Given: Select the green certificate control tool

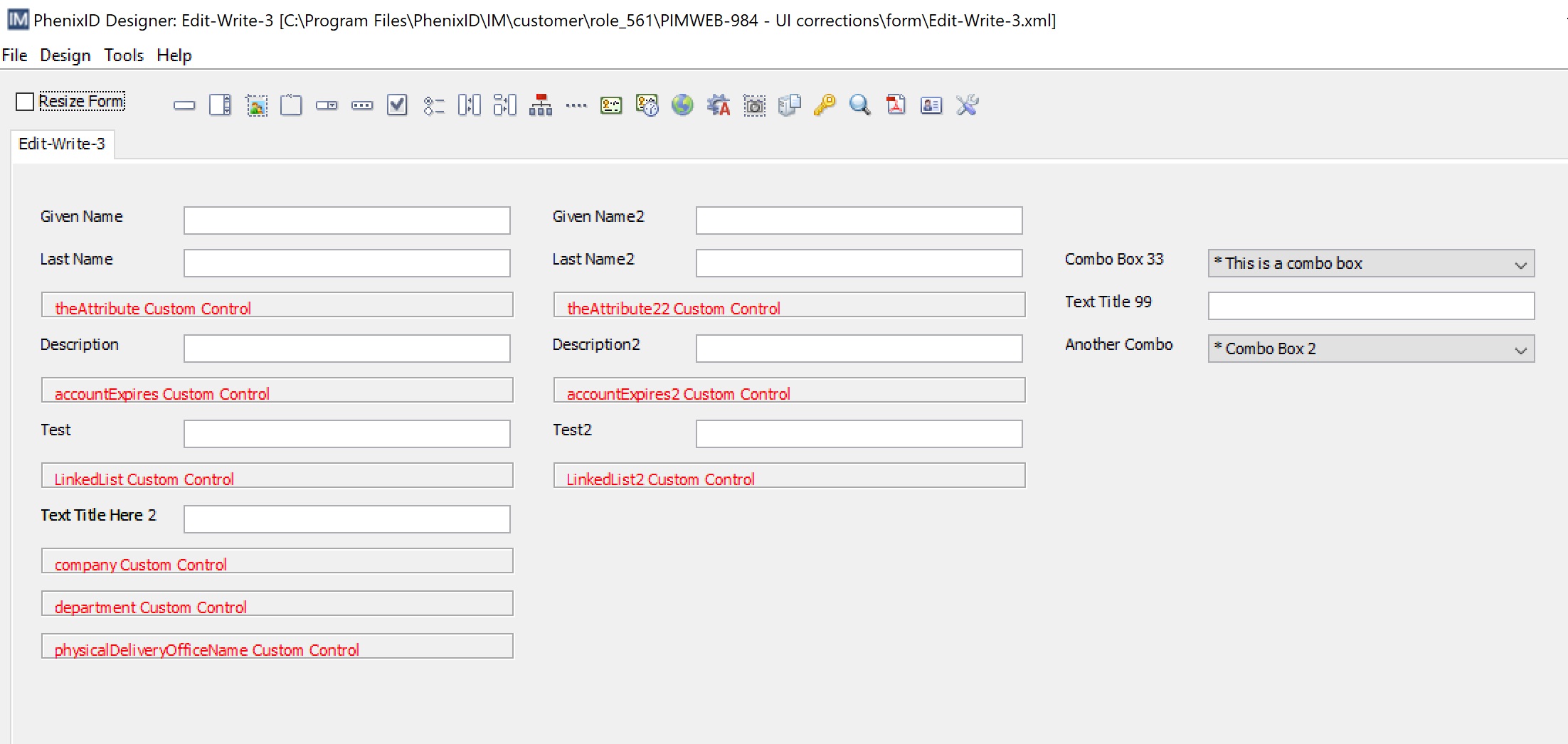Looking at the screenshot, I should tap(611, 105).
